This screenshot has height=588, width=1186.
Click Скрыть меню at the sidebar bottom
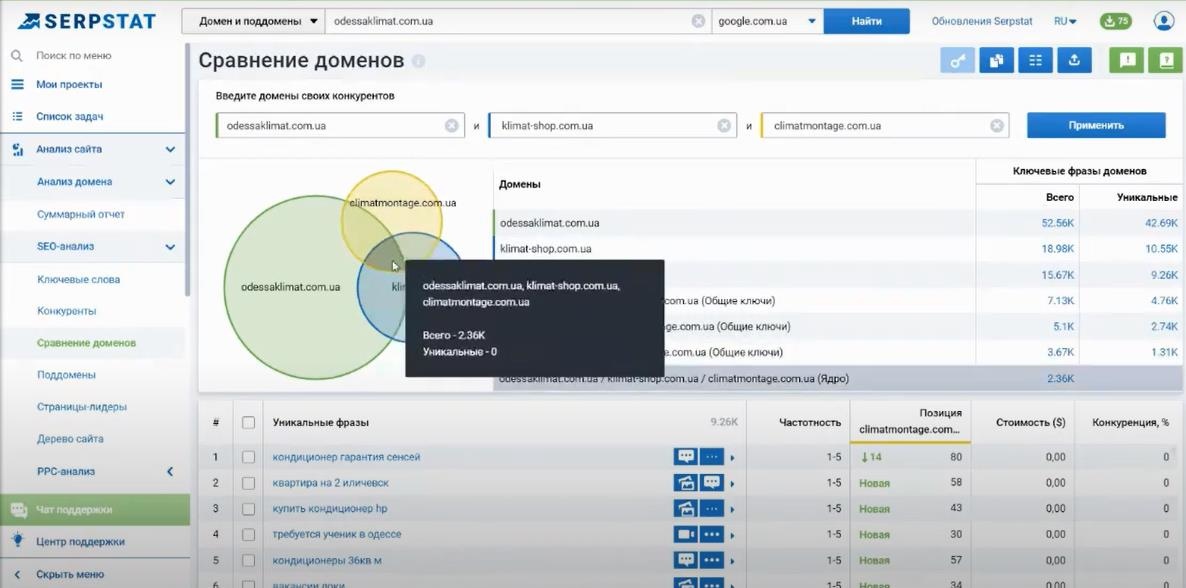tap(70, 574)
